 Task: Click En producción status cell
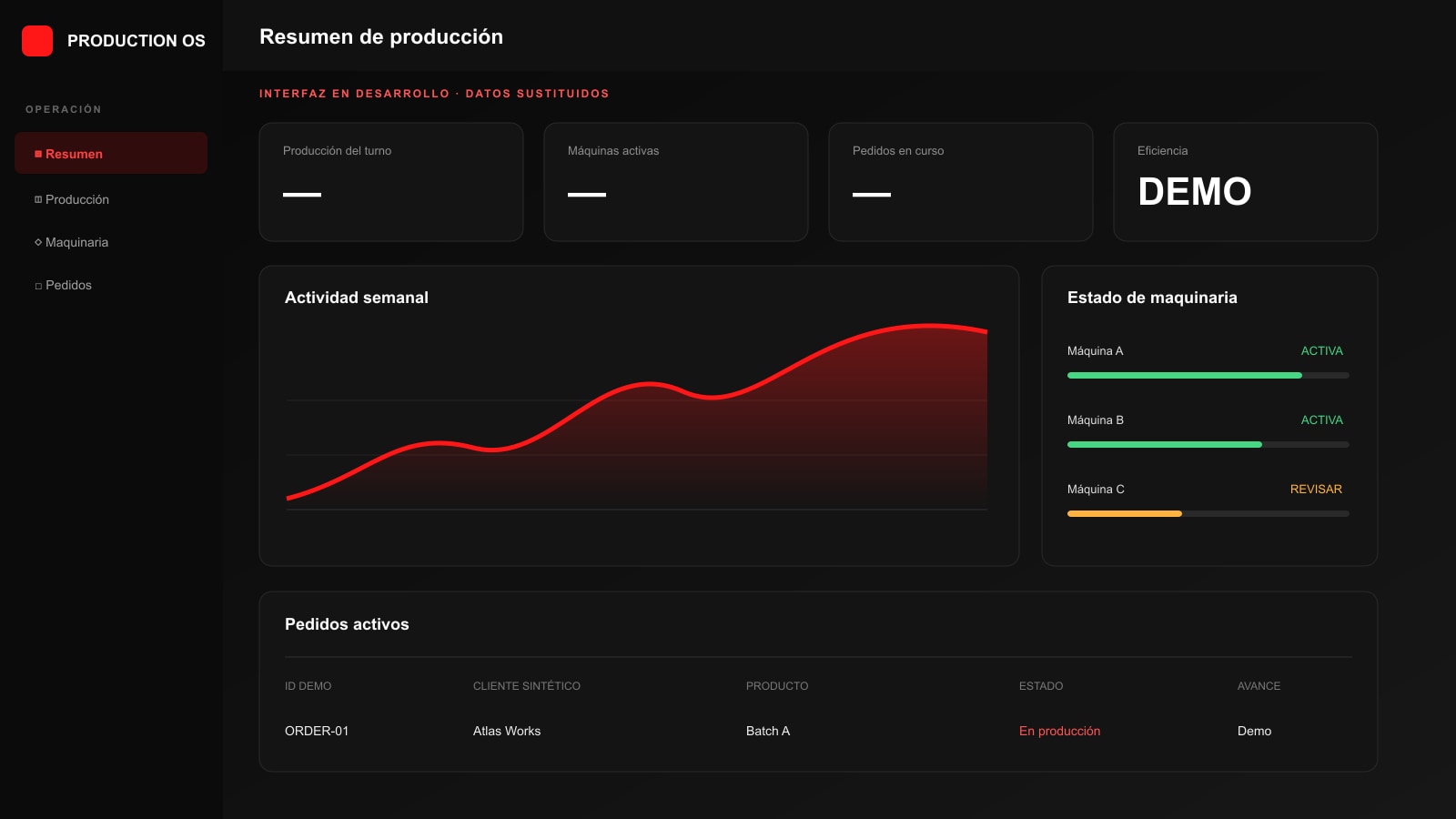coord(1059,731)
